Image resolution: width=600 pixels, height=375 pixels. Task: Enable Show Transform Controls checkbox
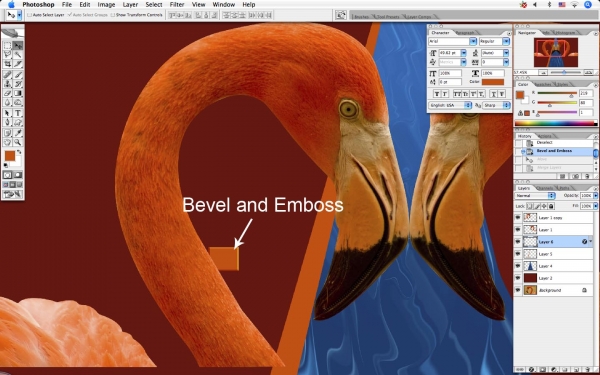(x=112, y=15)
